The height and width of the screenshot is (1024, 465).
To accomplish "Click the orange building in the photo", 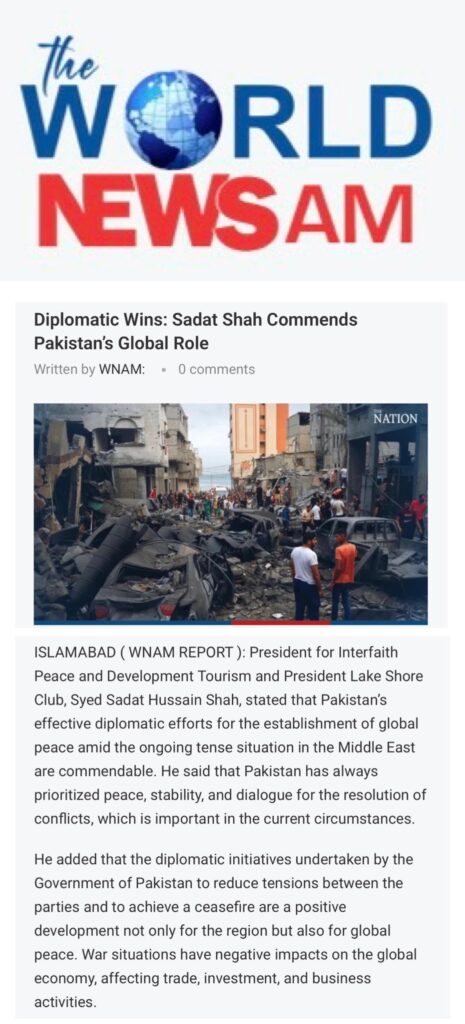I will [259, 439].
